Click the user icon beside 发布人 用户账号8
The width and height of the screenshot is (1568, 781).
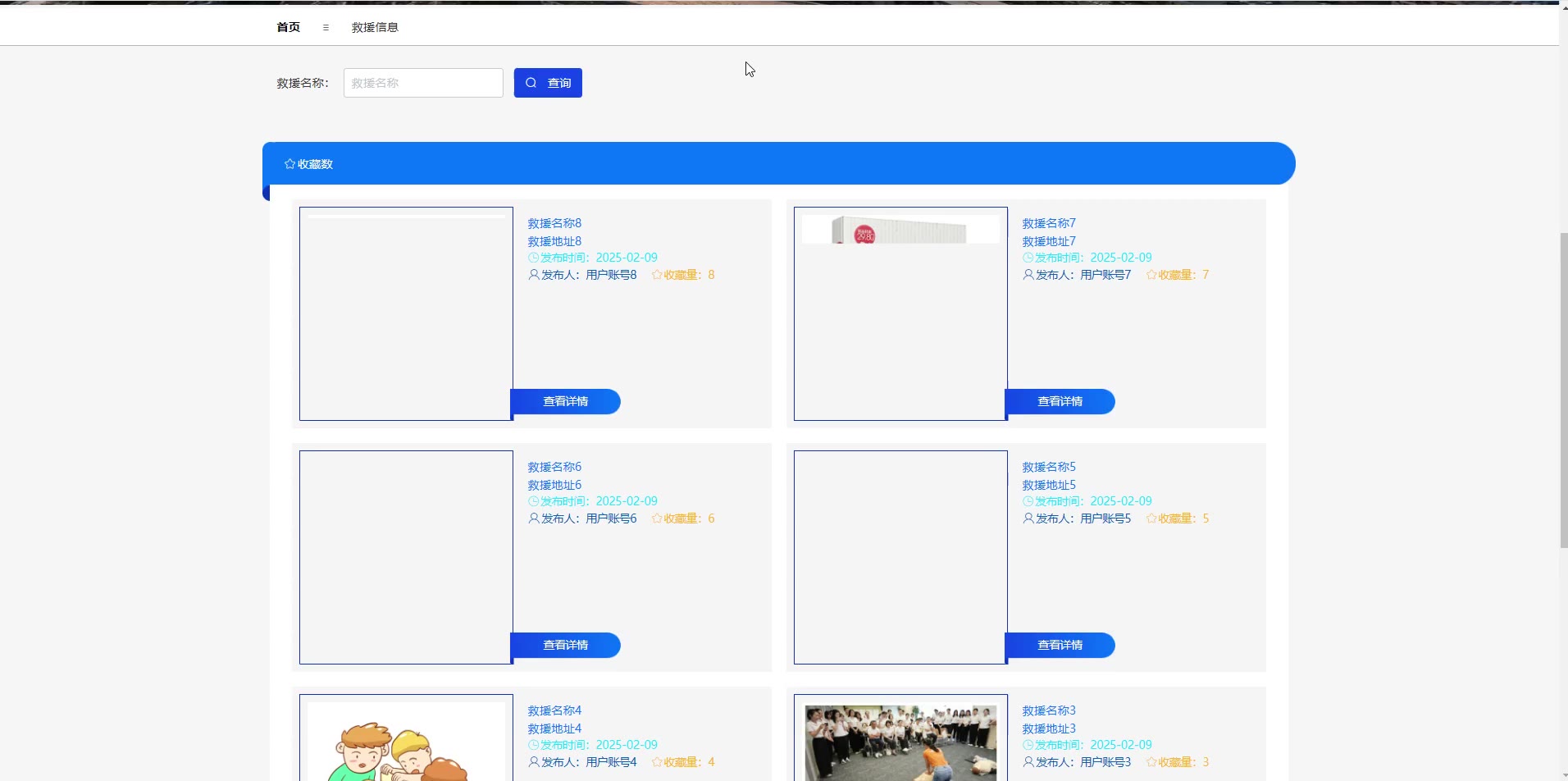point(534,275)
